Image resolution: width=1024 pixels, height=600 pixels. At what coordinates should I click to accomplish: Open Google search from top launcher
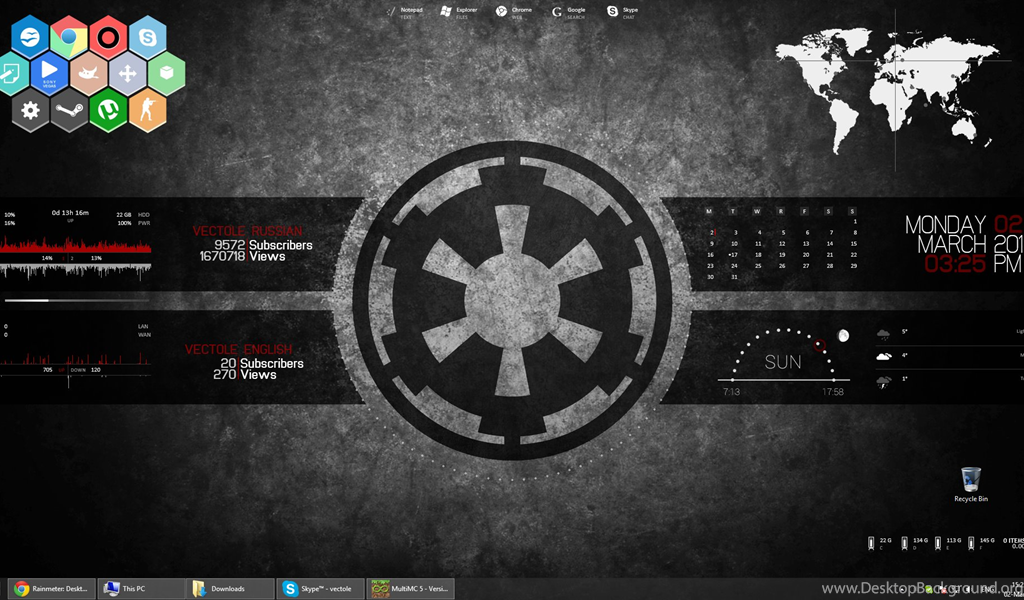tap(569, 12)
